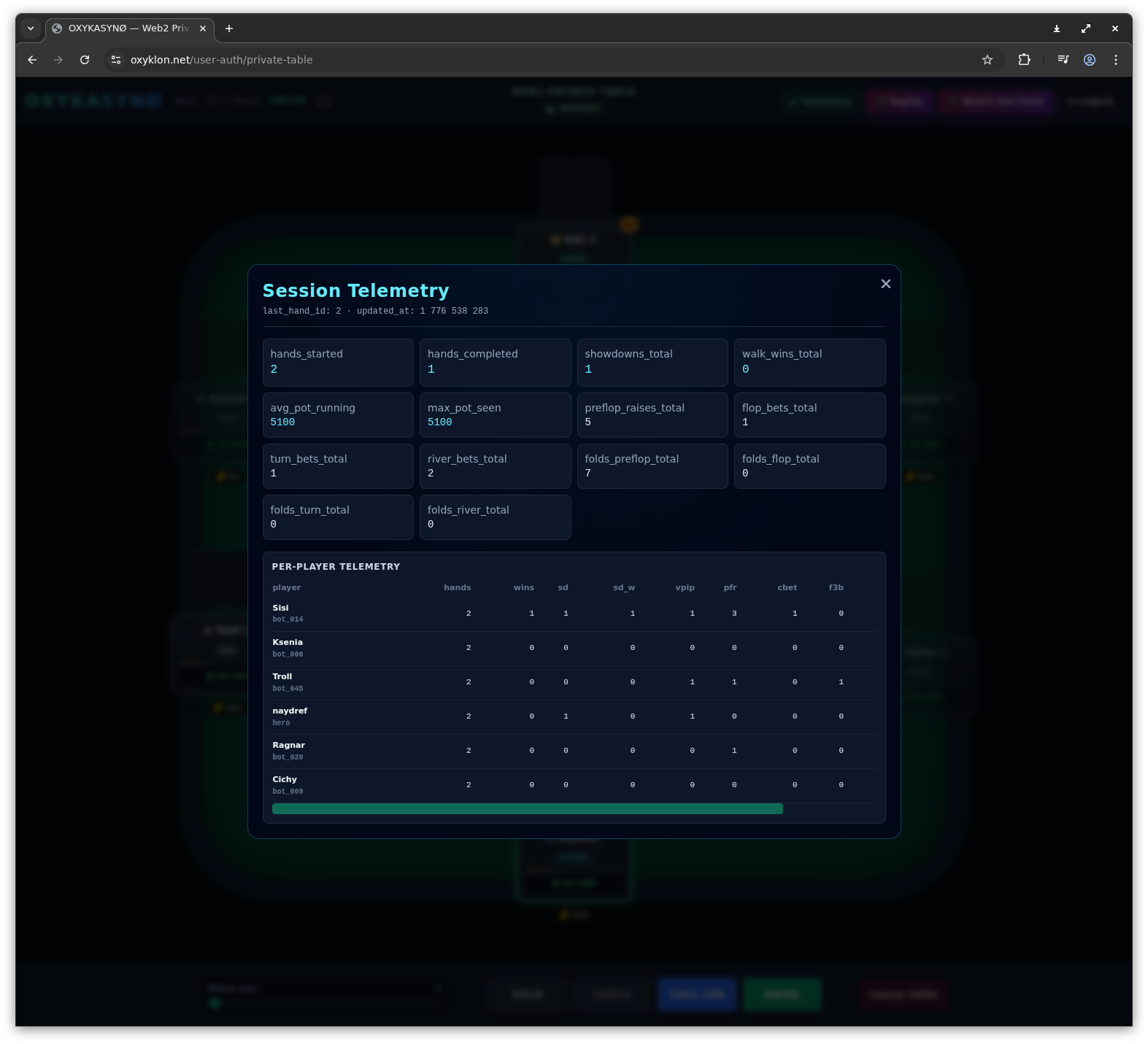Image resolution: width=1148 pixels, height=1044 pixels.
Task: Click the PER-PLAYER TELEMETRY heading
Action: click(x=336, y=566)
